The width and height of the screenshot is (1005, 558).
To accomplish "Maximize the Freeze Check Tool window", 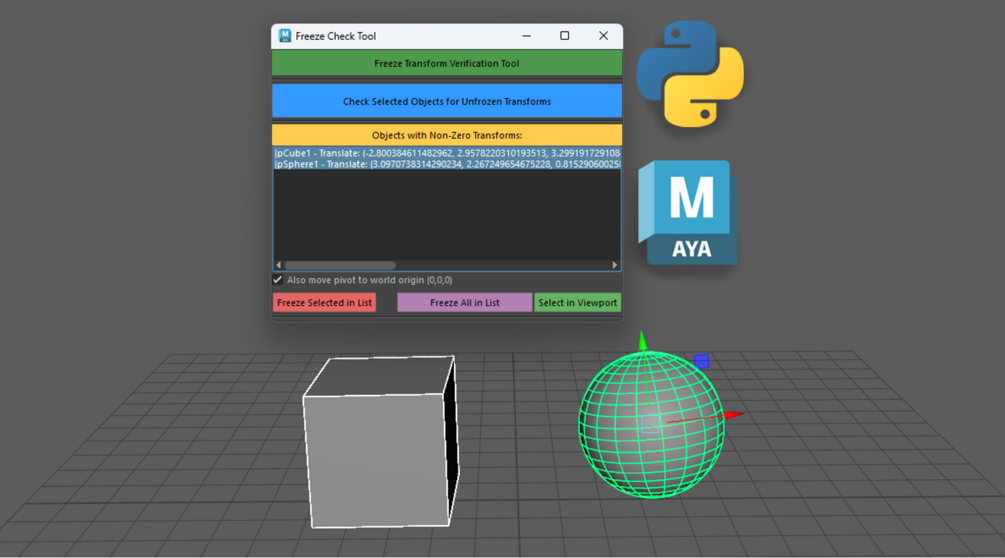I will tap(564, 36).
